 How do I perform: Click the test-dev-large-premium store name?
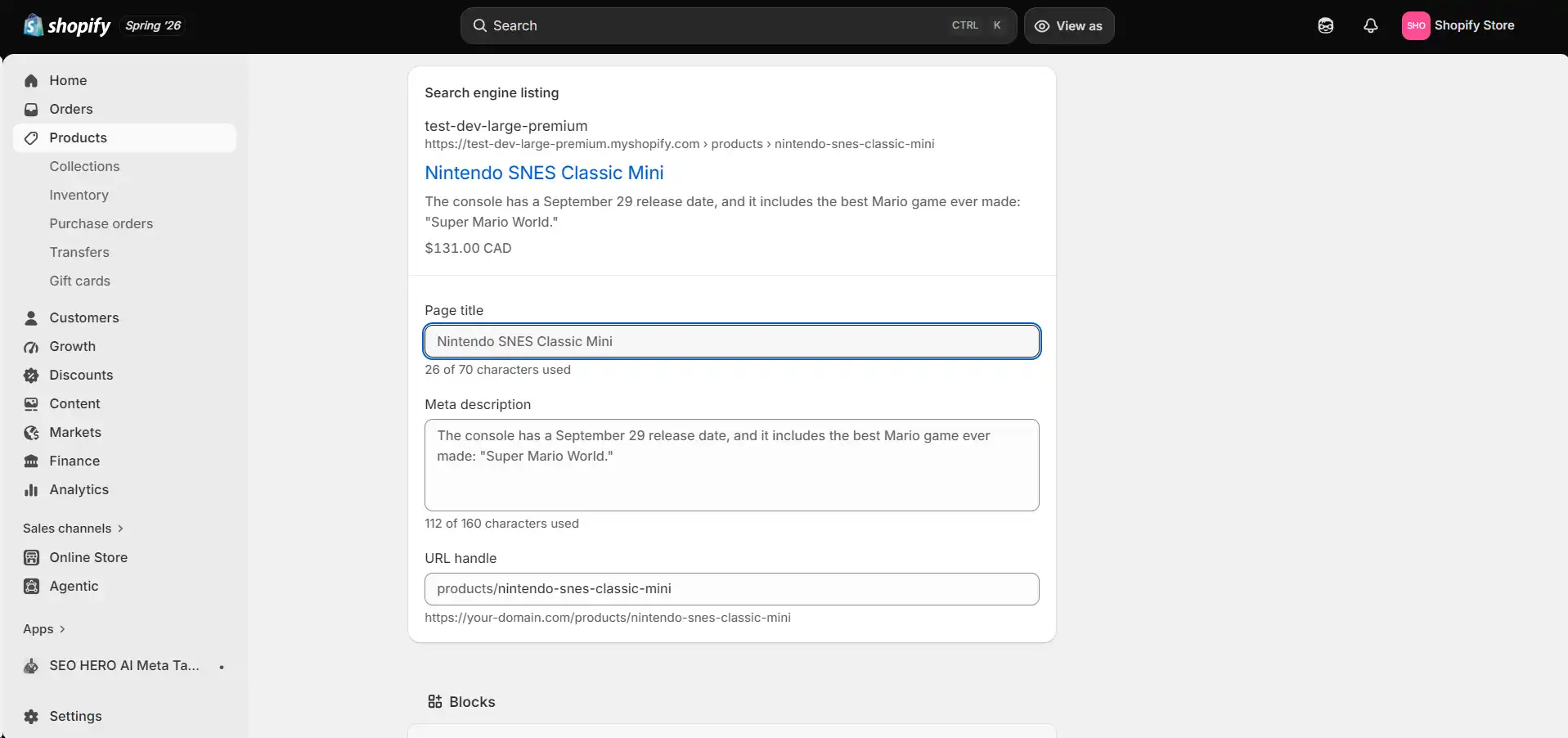pyautogui.click(x=506, y=126)
